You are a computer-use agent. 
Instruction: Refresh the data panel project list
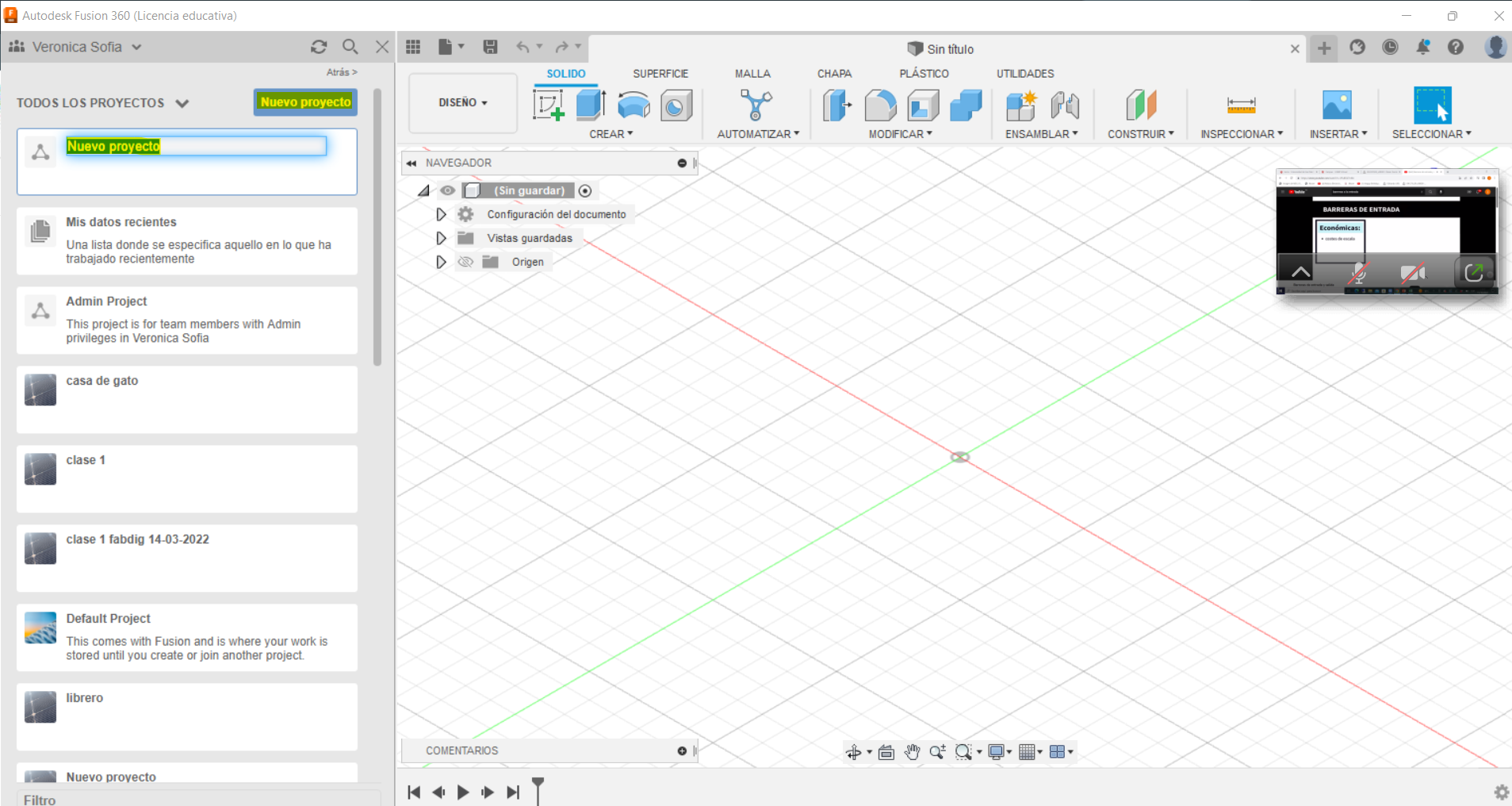click(x=319, y=47)
